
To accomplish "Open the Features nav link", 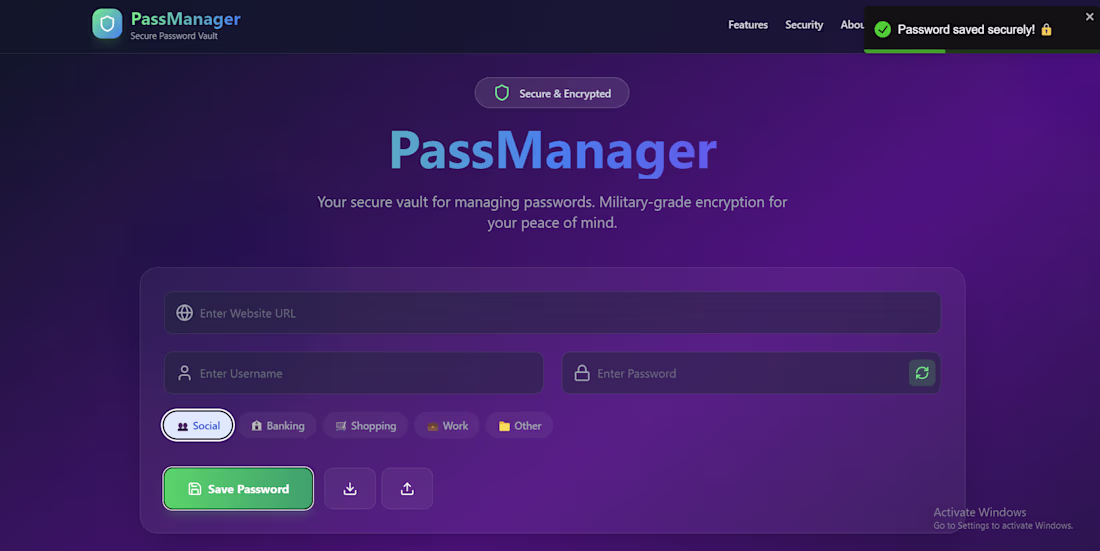I will [x=748, y=25].
